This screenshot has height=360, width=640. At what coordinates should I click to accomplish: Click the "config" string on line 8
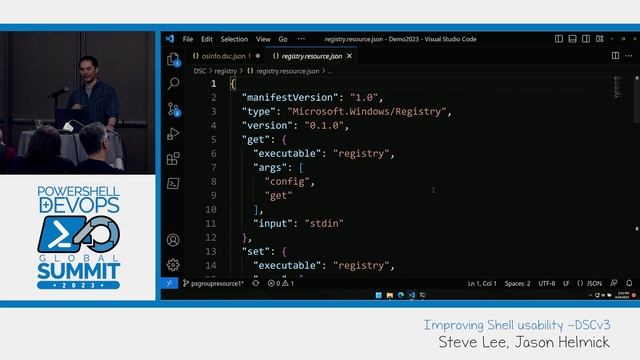tap(287, 181)
